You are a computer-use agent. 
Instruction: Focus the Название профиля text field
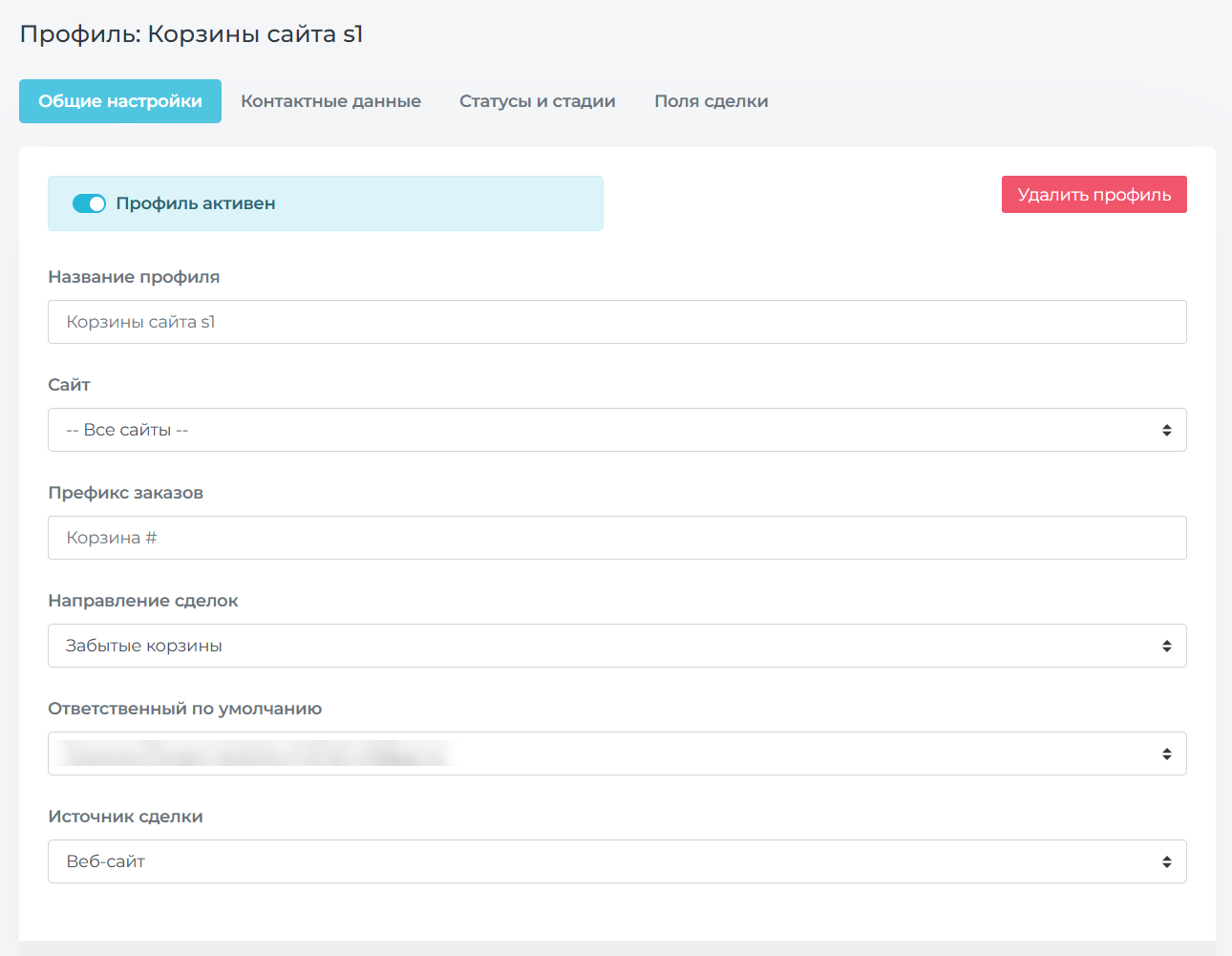point(616,322)
